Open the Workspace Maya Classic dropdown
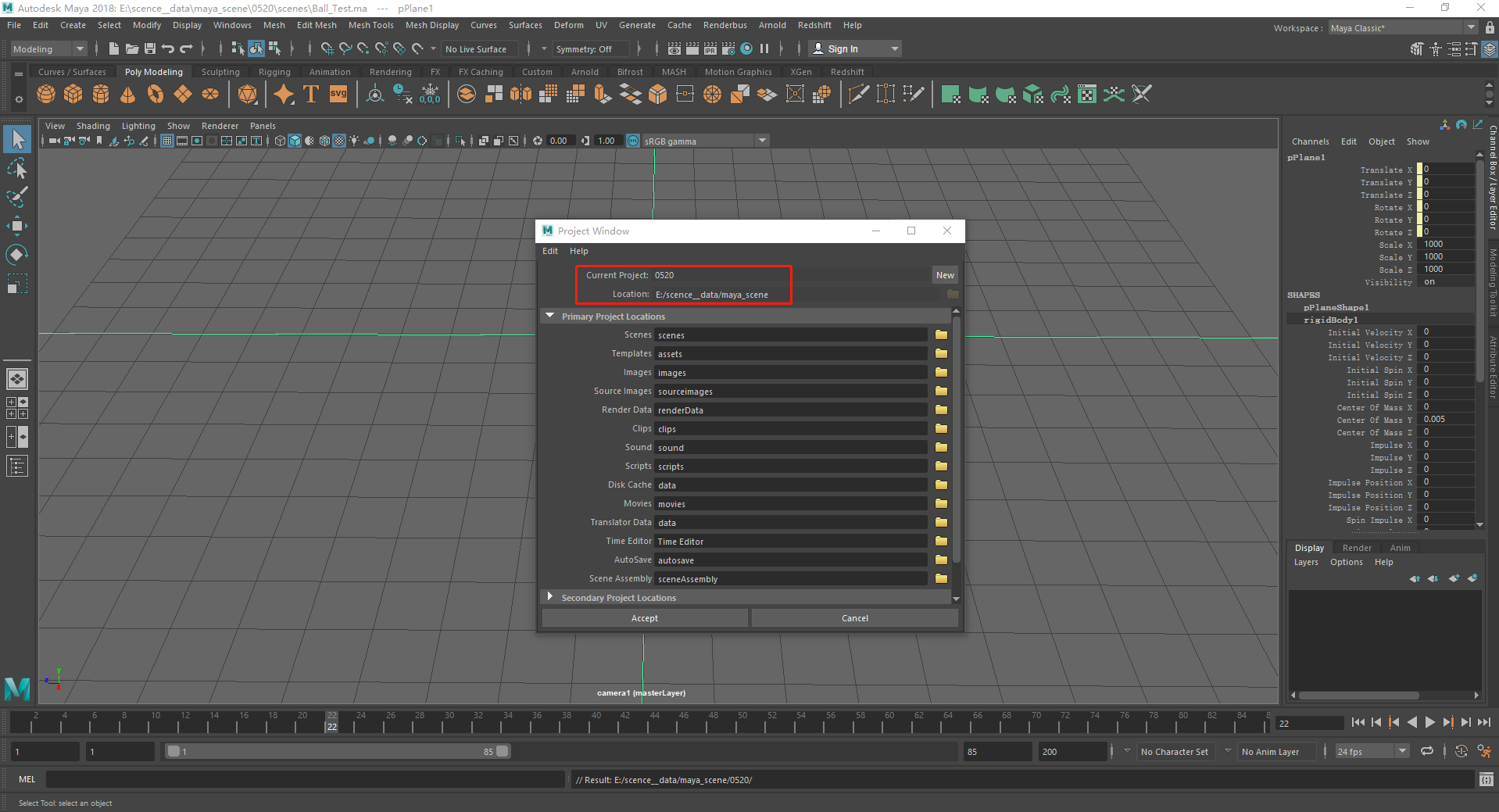The height and width of the screenshot is (812, 1499). click(1404, 27)
